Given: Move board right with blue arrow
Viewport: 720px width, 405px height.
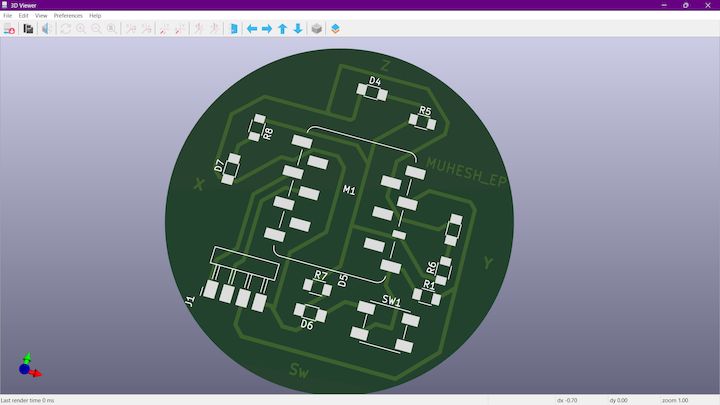Looking at the screenshot, I should [x=267, y=29].
